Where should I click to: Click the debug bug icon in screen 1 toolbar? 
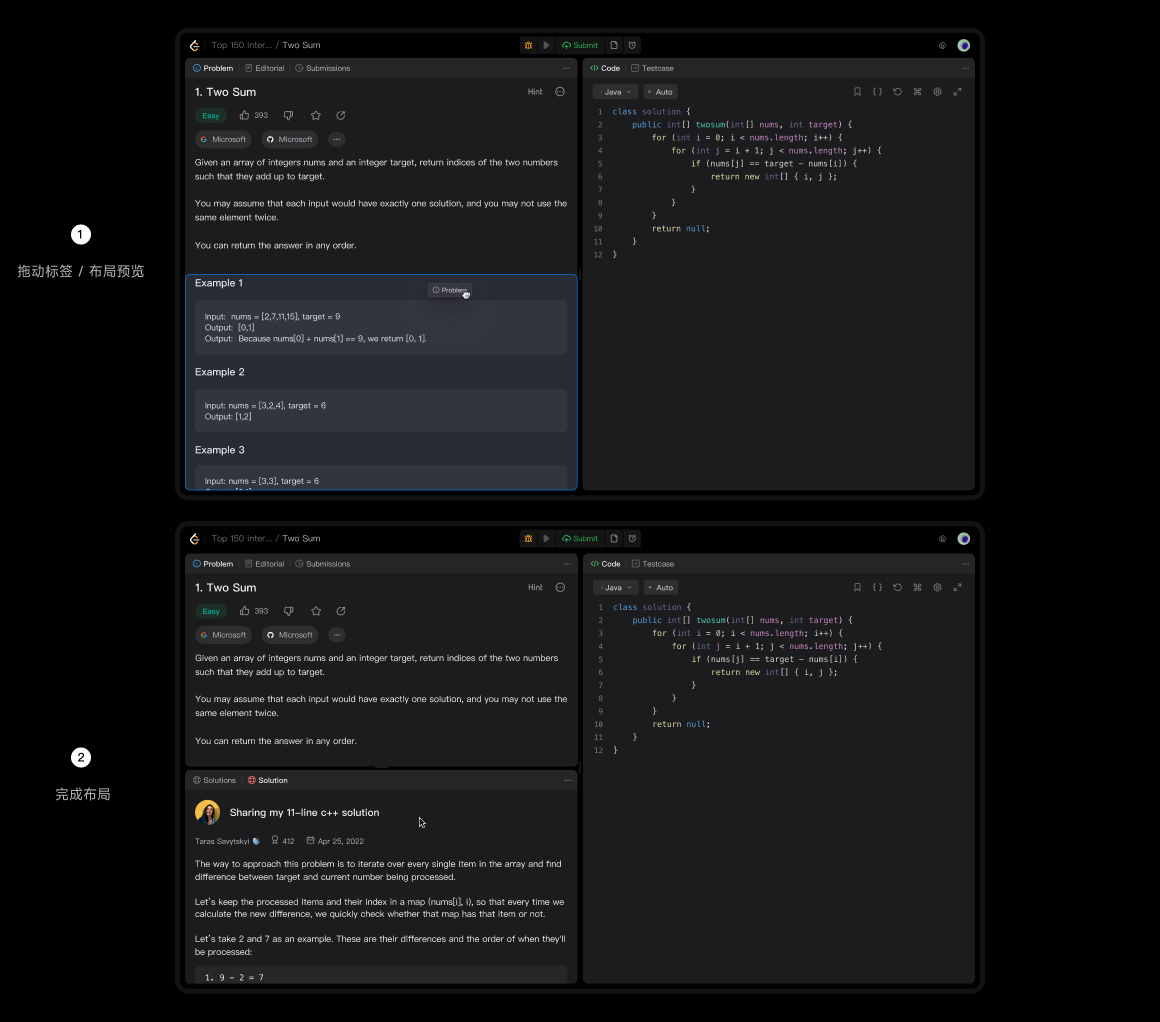(x=528, y=45)
